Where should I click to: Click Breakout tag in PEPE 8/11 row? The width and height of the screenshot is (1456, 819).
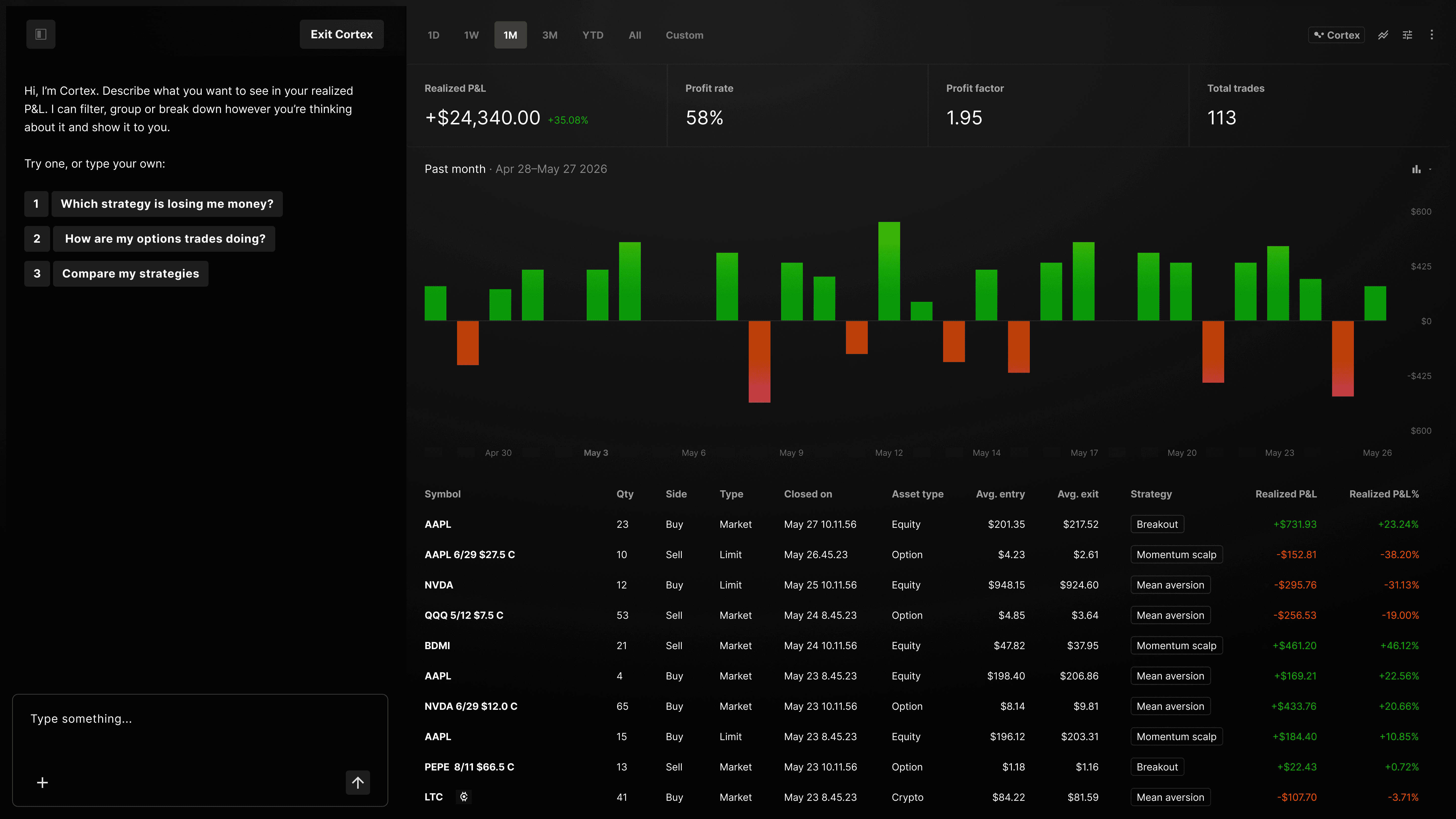(1157, 767)
